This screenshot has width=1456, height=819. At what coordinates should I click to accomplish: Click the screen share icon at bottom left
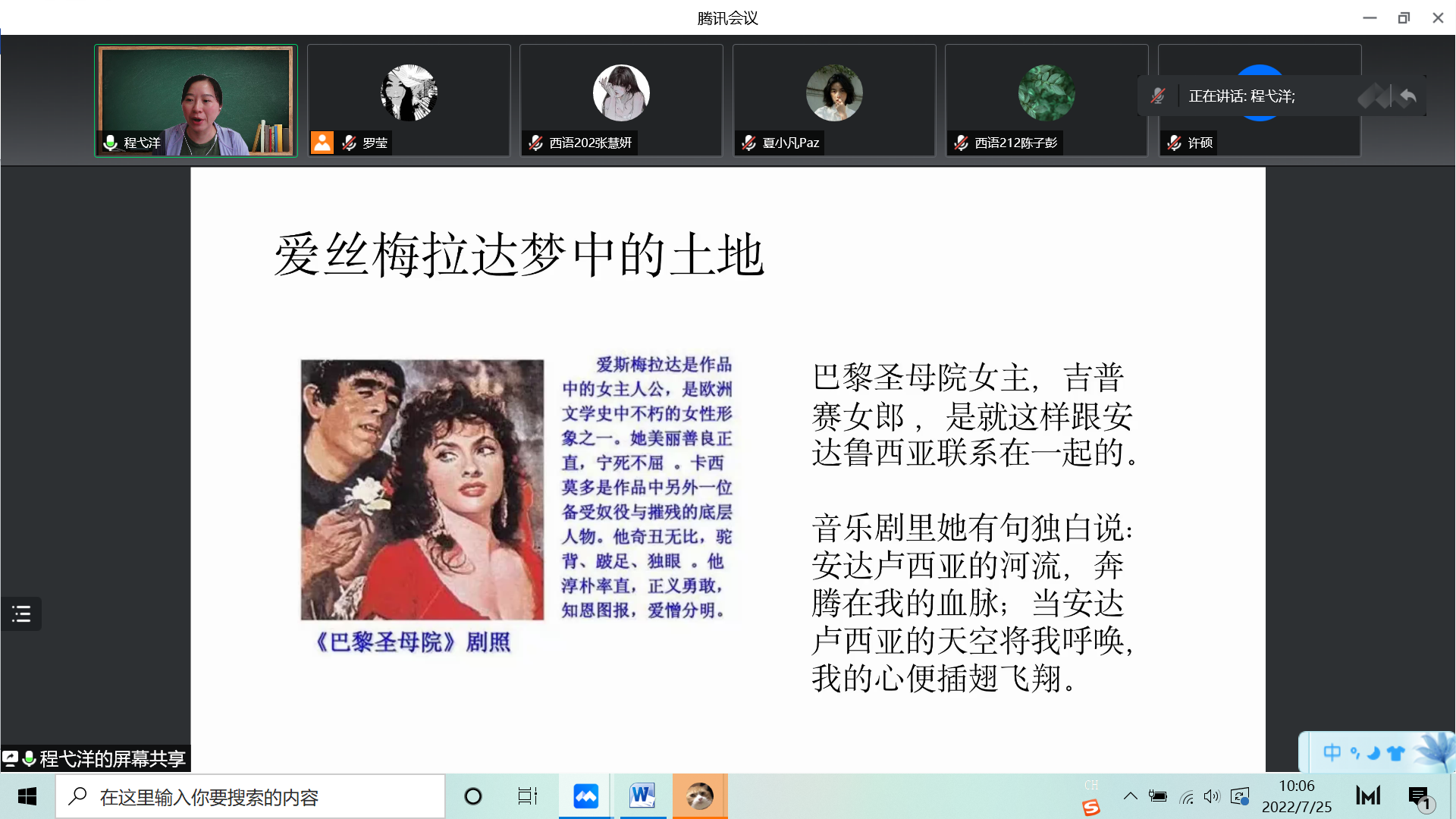[x=10, y=758]
